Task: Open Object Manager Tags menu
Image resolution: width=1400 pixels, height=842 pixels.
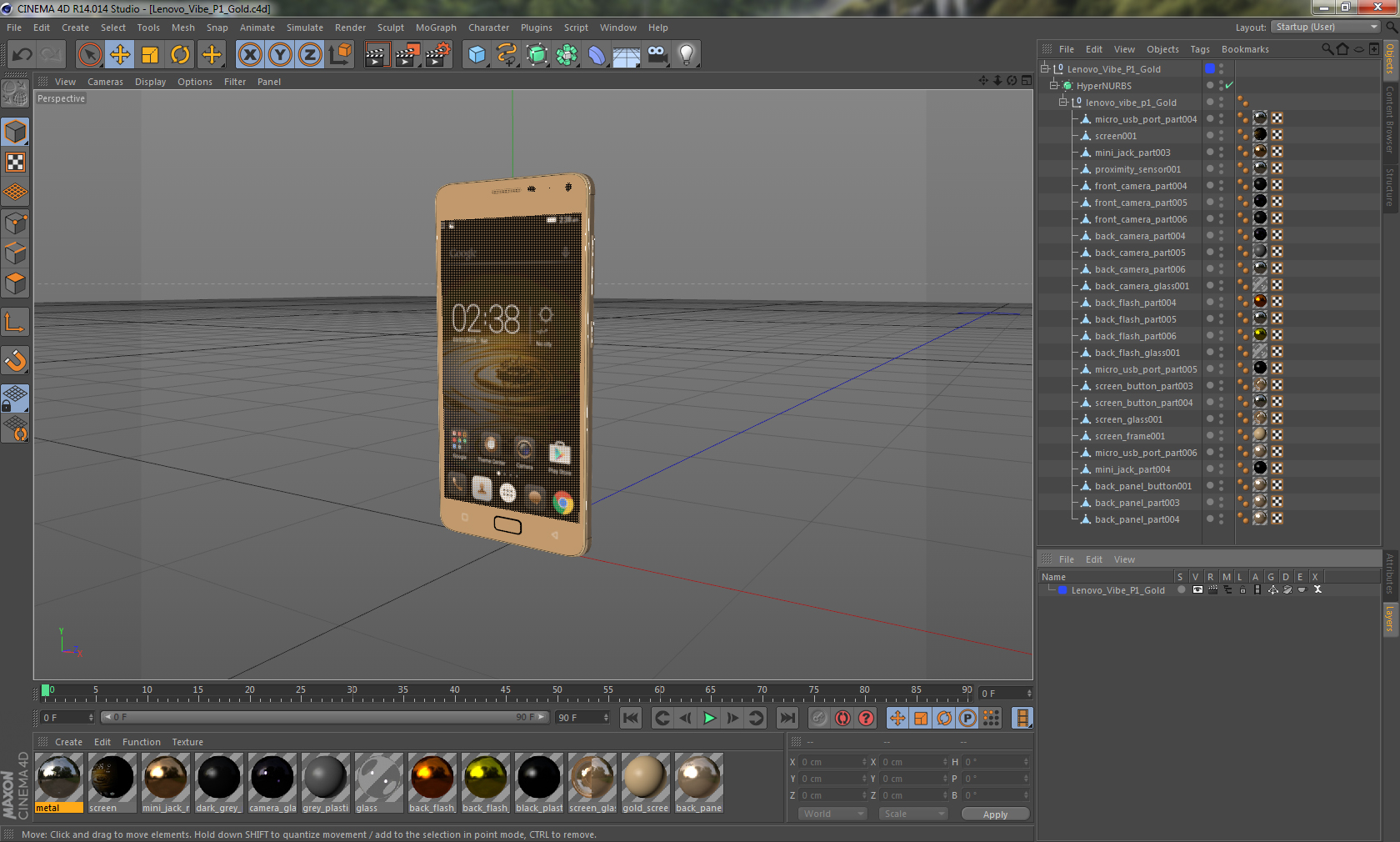Action: (1199, 49)
